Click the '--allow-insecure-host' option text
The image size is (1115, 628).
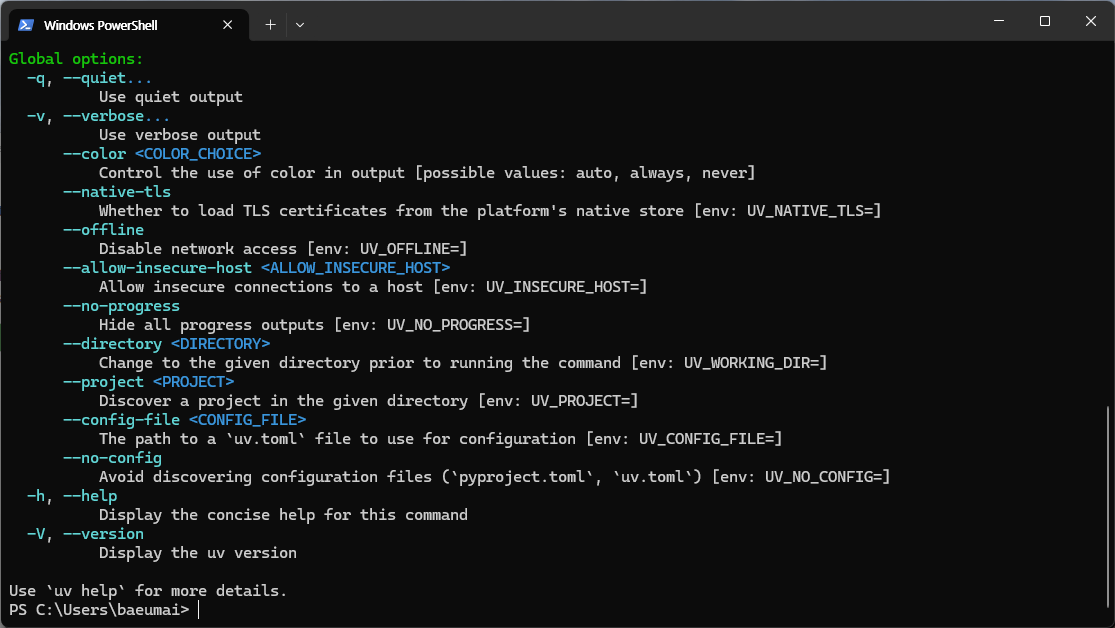157,268
